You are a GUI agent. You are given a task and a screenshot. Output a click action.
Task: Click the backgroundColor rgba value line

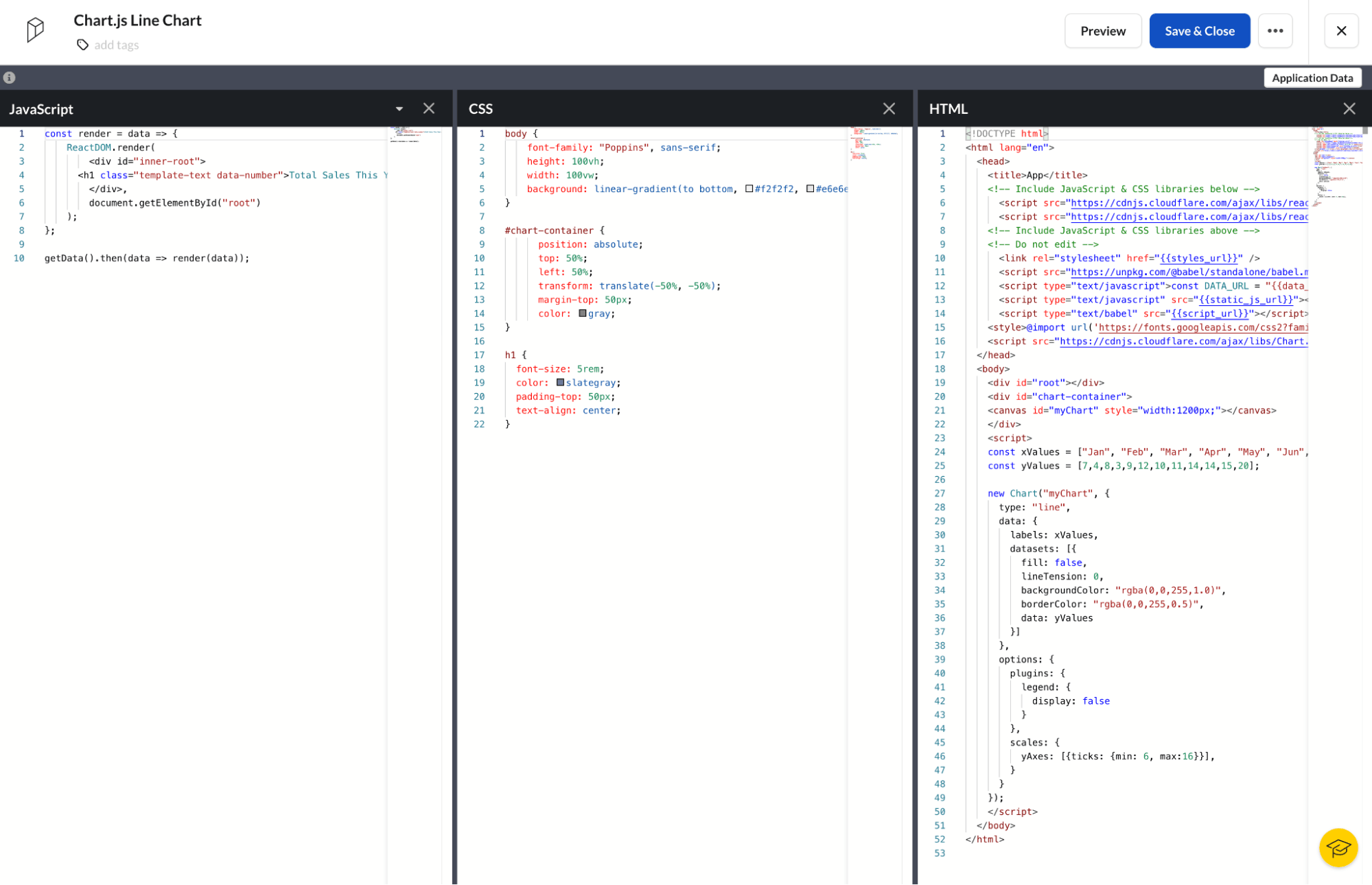tap(1124, 590)
